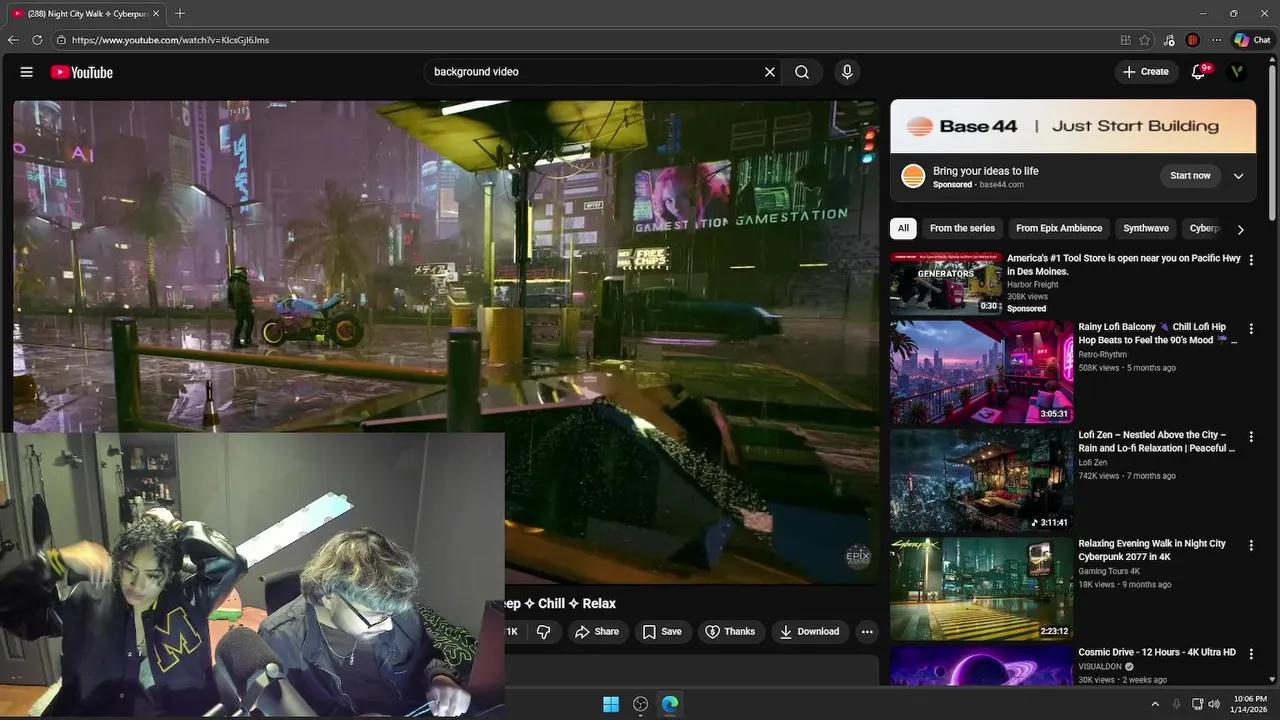View site information lock icon

pos(61,40)
